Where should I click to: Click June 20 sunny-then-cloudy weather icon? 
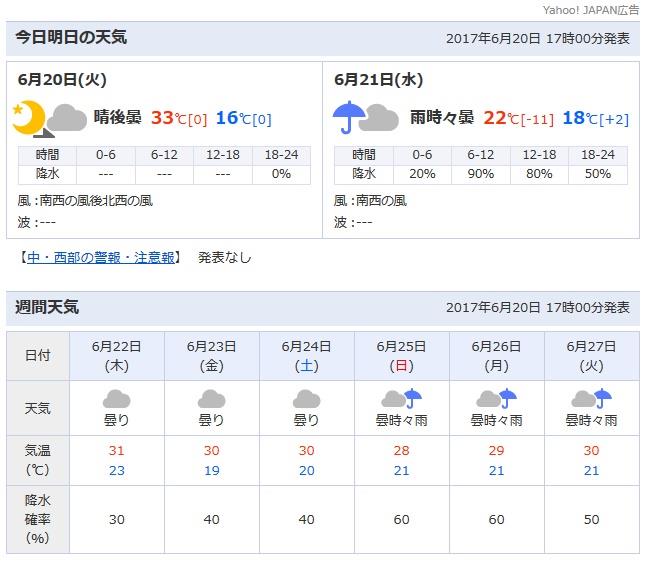pos(48,118)
